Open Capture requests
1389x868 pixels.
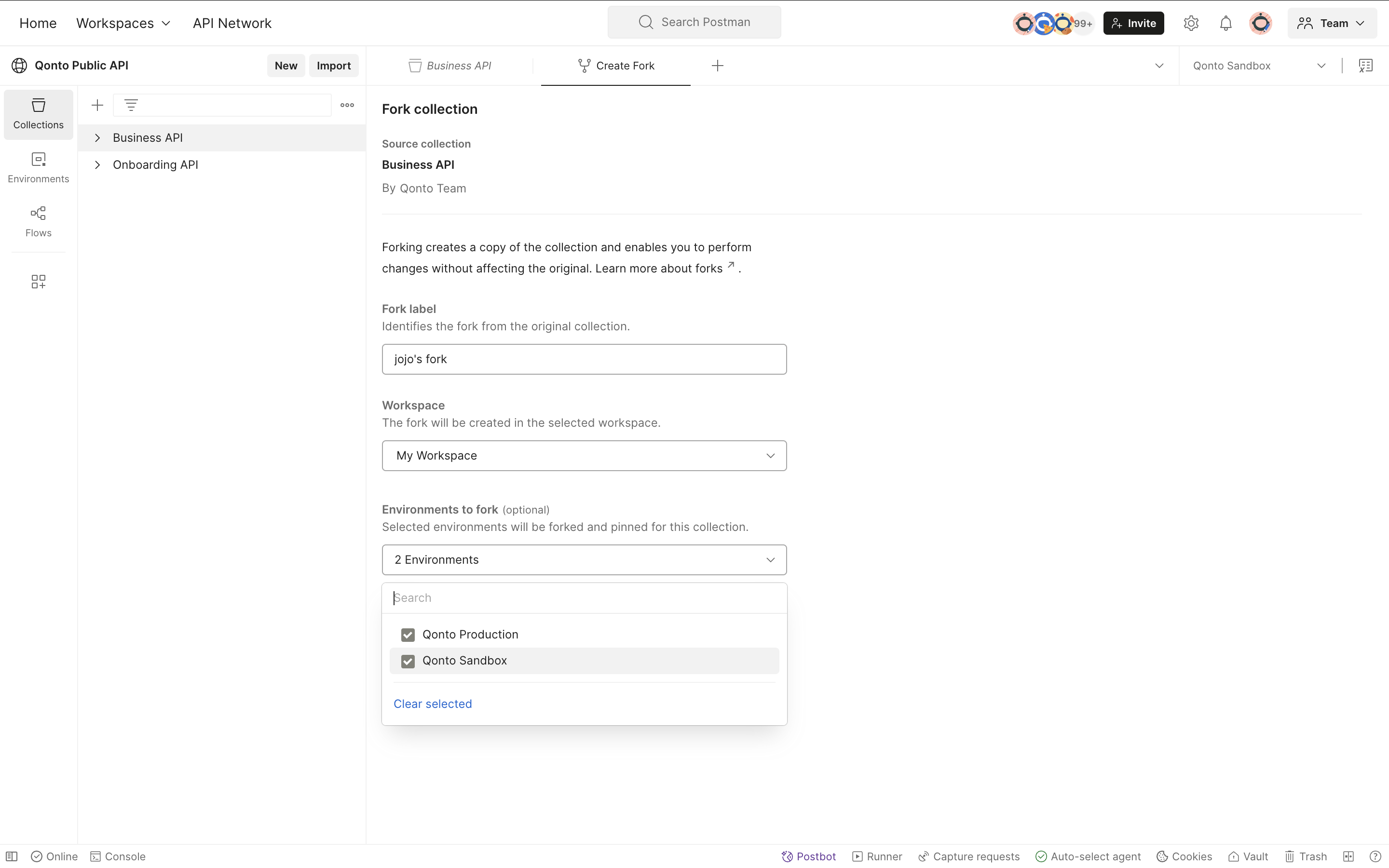969,856
